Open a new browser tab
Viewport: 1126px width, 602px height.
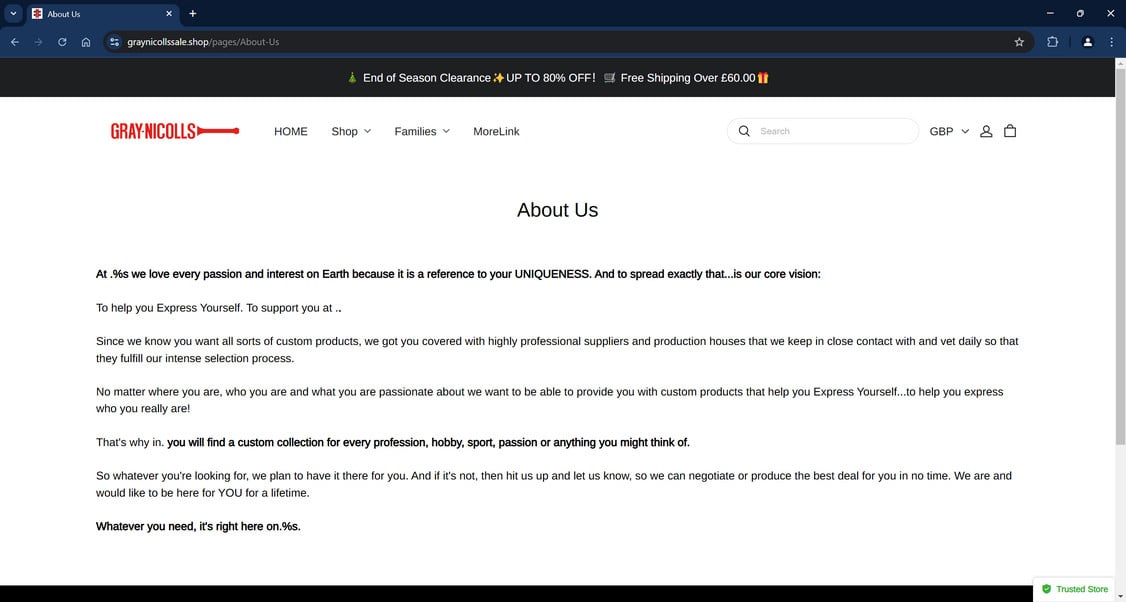click(x=192, y=14)
